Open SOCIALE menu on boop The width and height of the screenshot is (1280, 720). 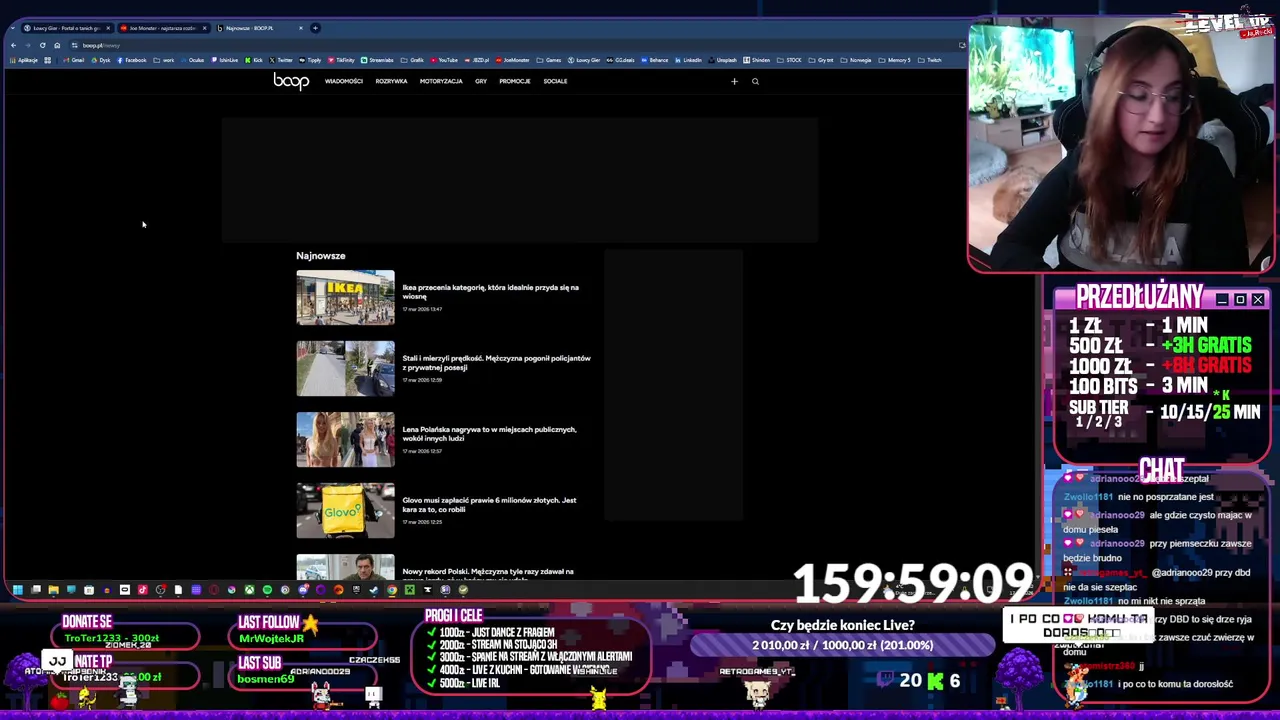(x=555, y=81)
